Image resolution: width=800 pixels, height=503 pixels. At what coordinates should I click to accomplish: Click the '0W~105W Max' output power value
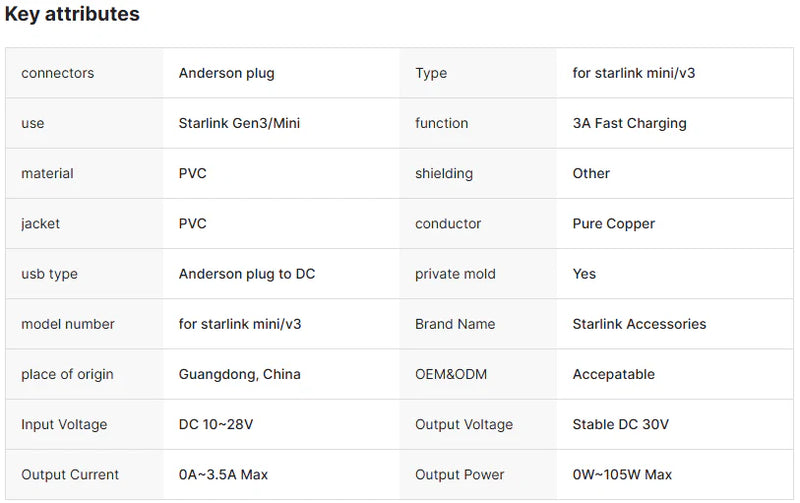pos(622,474)
